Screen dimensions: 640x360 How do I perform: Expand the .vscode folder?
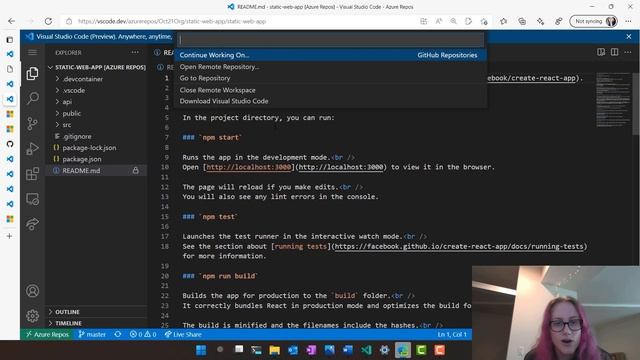(96, 90)
